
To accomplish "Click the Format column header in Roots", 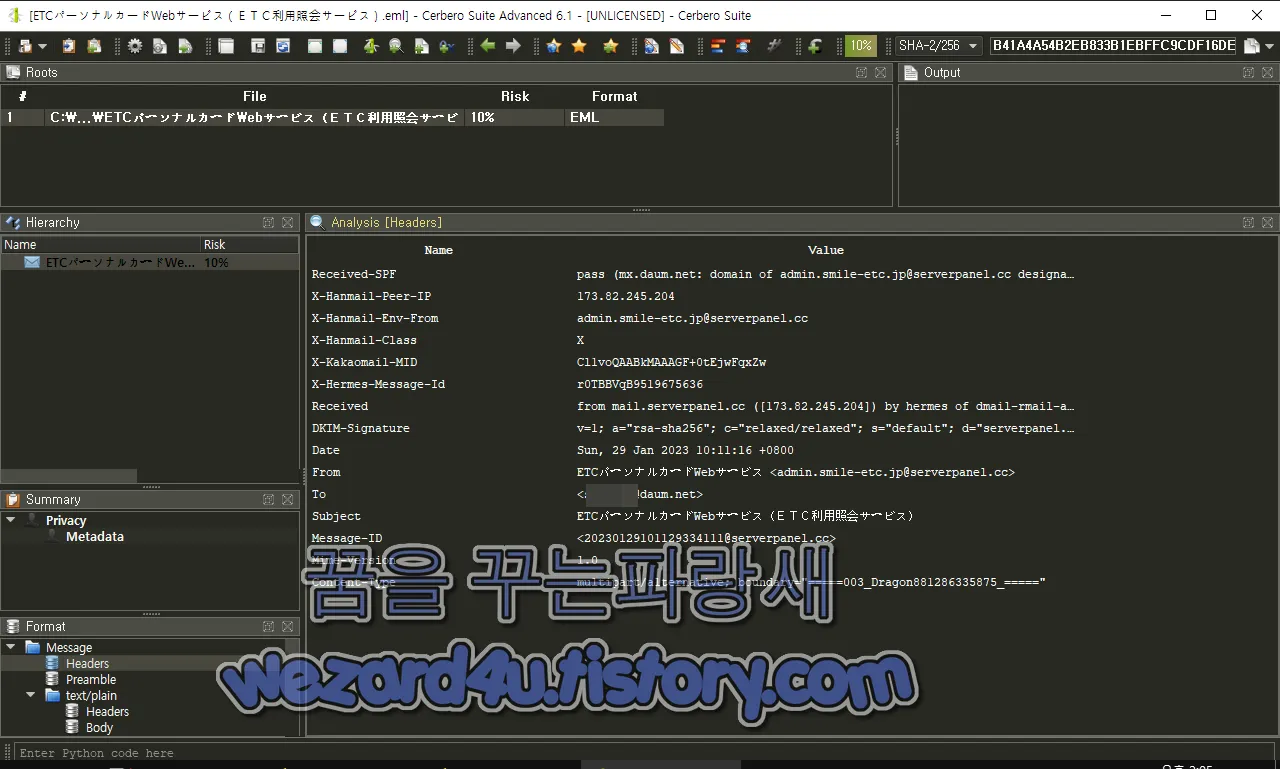I will [614, 96].
